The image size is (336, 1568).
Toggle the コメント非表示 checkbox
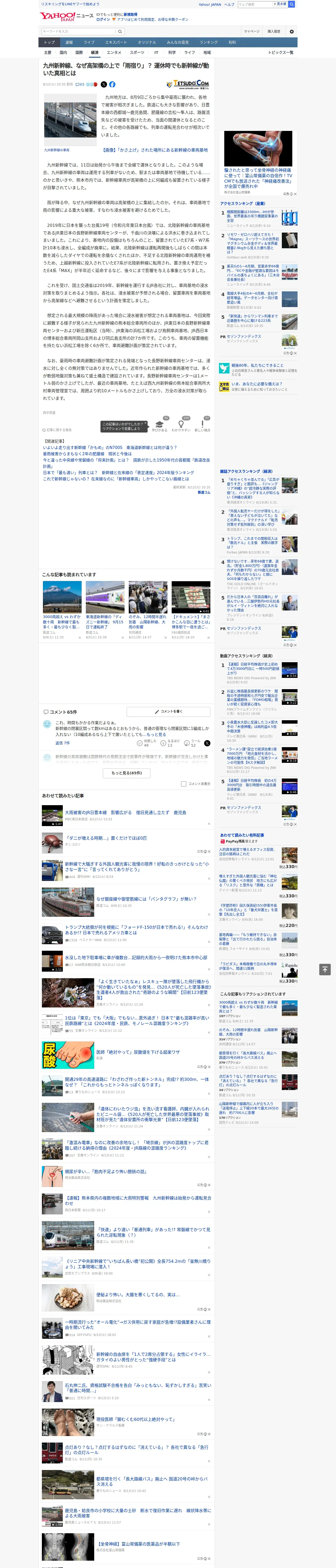pyautogui.click(x=183, y=784)
